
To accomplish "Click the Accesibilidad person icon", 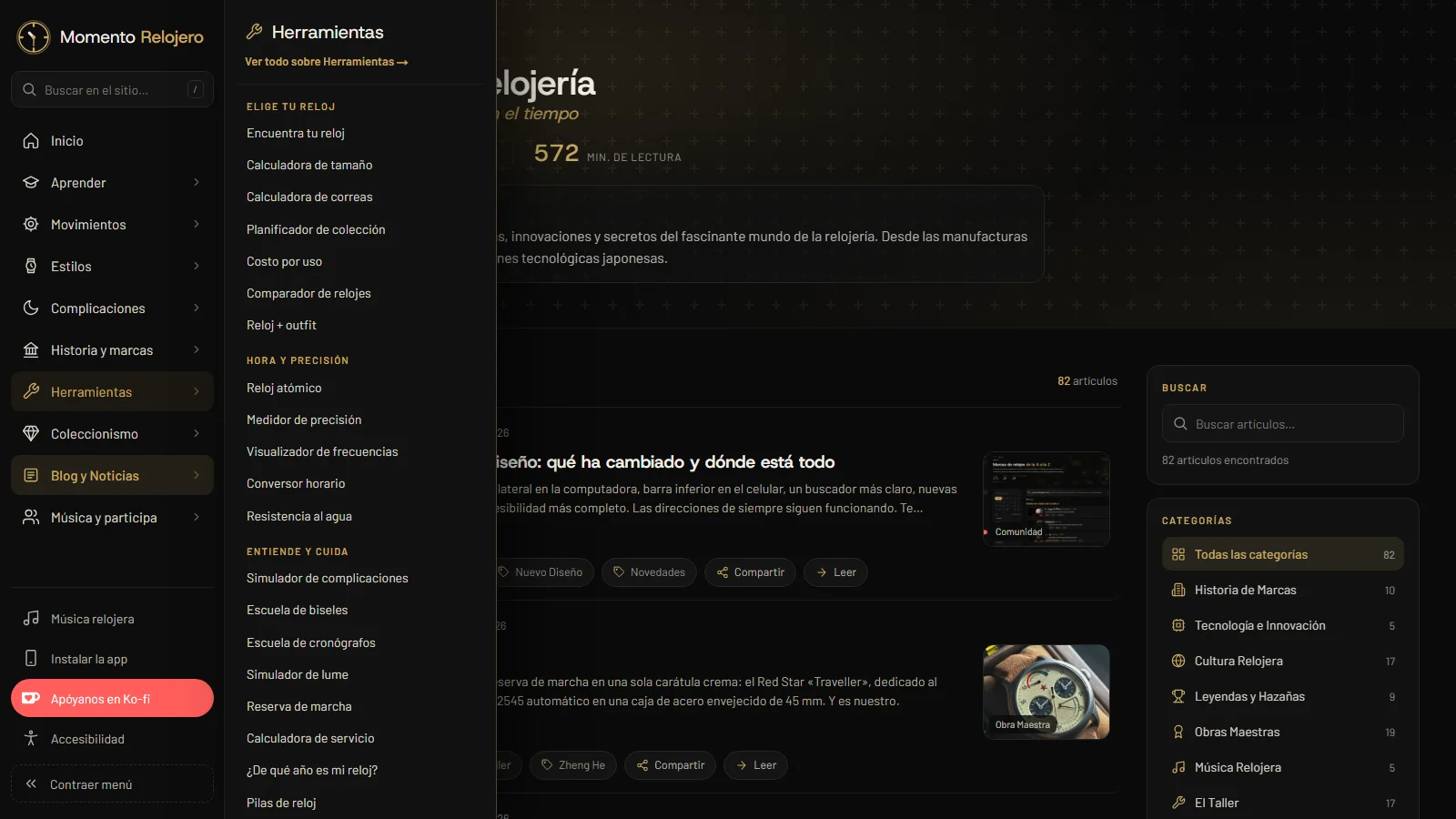I will [x=31, y=739].
